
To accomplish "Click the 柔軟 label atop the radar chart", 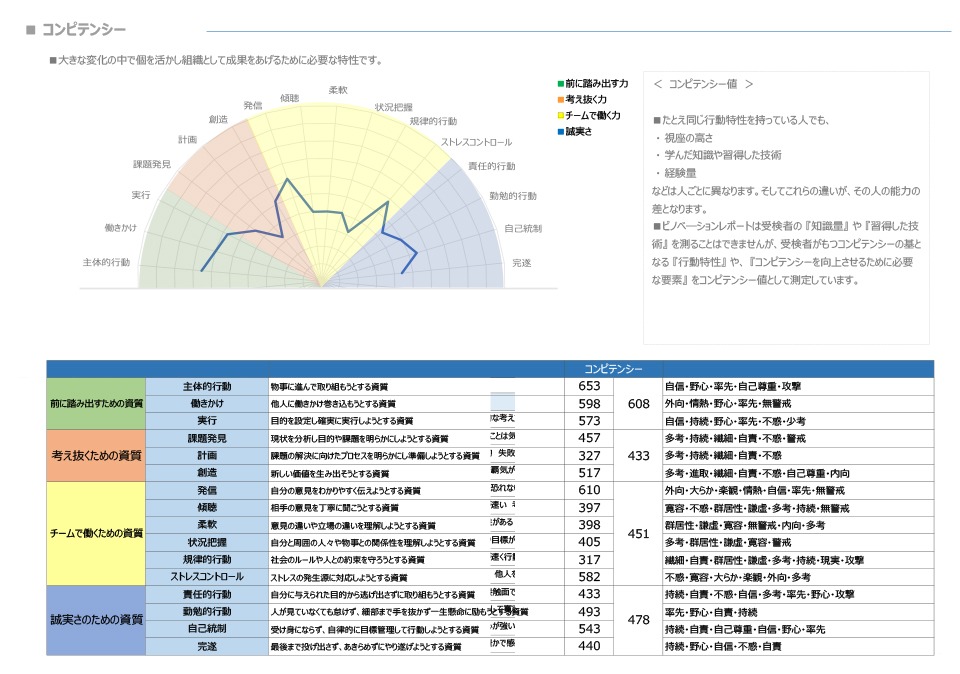I will (338, 91).
